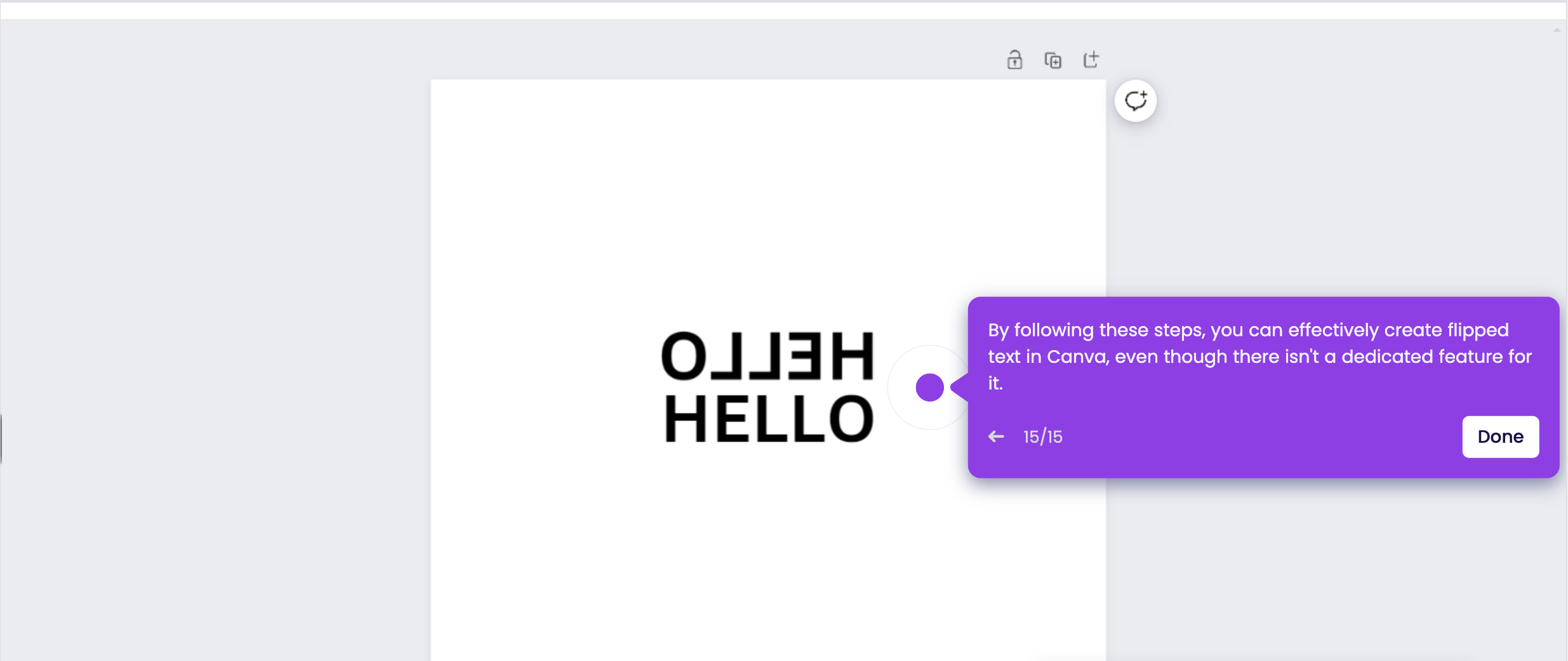Click the 15/15 tour progress indicator
Screen dimensions: 1568x661
click(x=1043, y=436)
